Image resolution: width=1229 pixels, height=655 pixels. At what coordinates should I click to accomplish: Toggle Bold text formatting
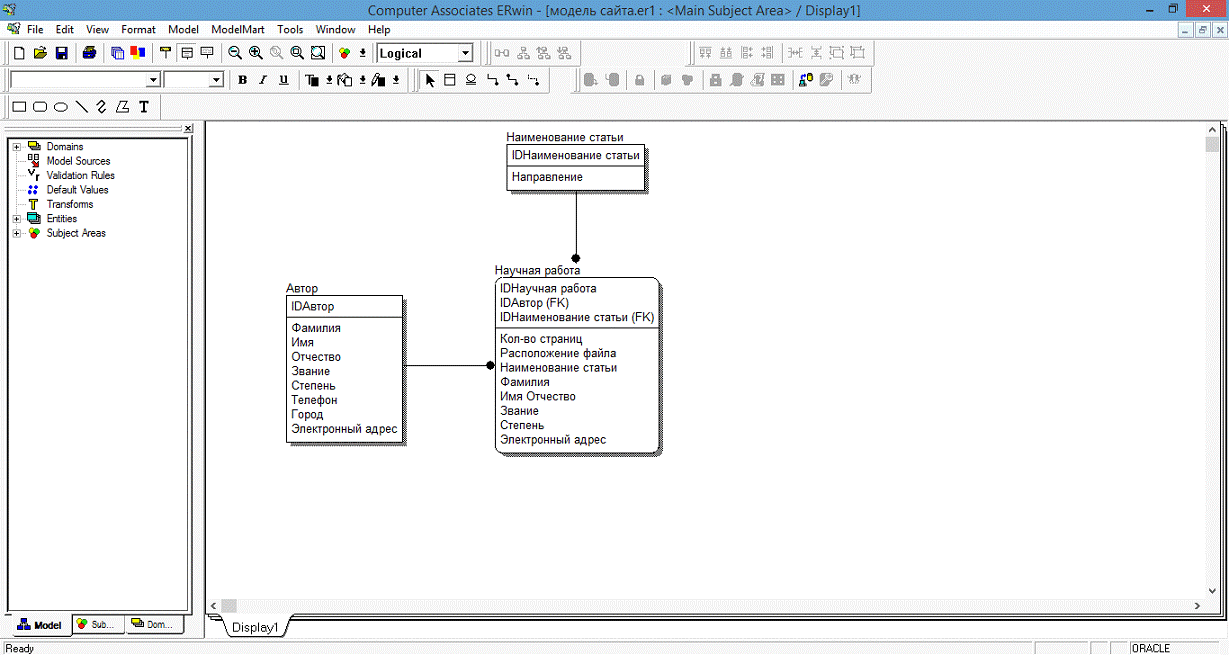coord(242,80)
